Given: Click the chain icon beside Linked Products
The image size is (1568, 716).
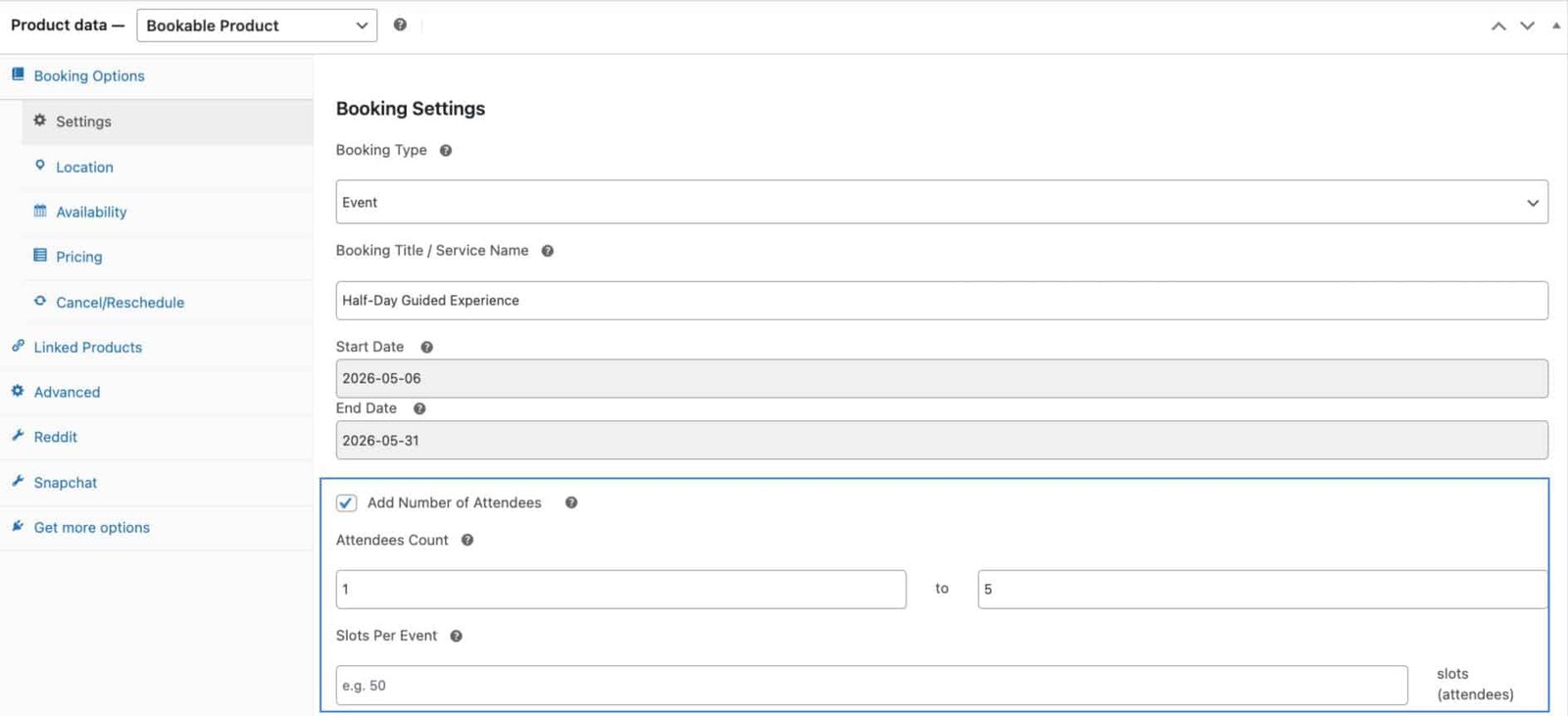Looking at the screenshot, I should coord(18,346).
